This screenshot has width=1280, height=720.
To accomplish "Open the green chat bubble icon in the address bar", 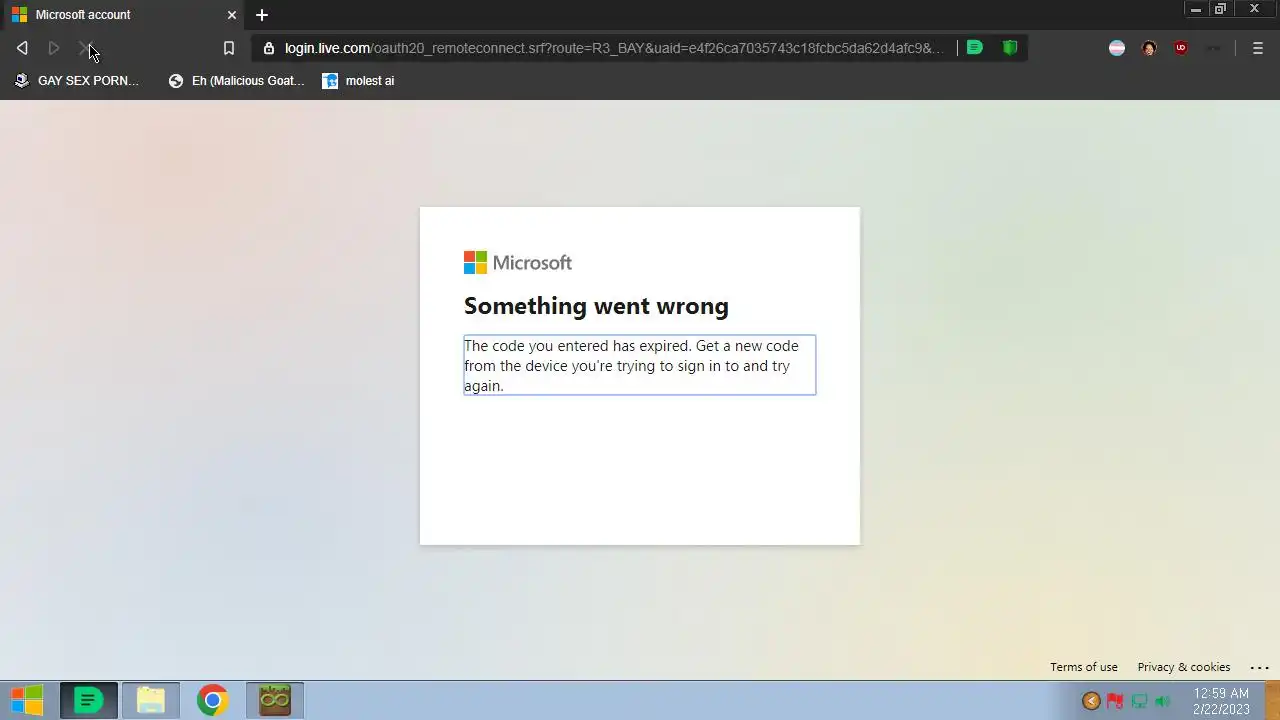I will pyautogui.click(x=975, y=47).
